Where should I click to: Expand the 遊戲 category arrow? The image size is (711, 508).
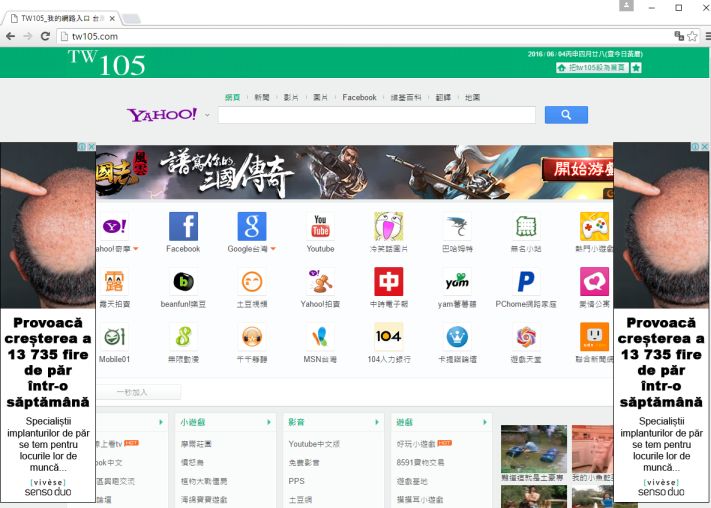click(485, 422)
